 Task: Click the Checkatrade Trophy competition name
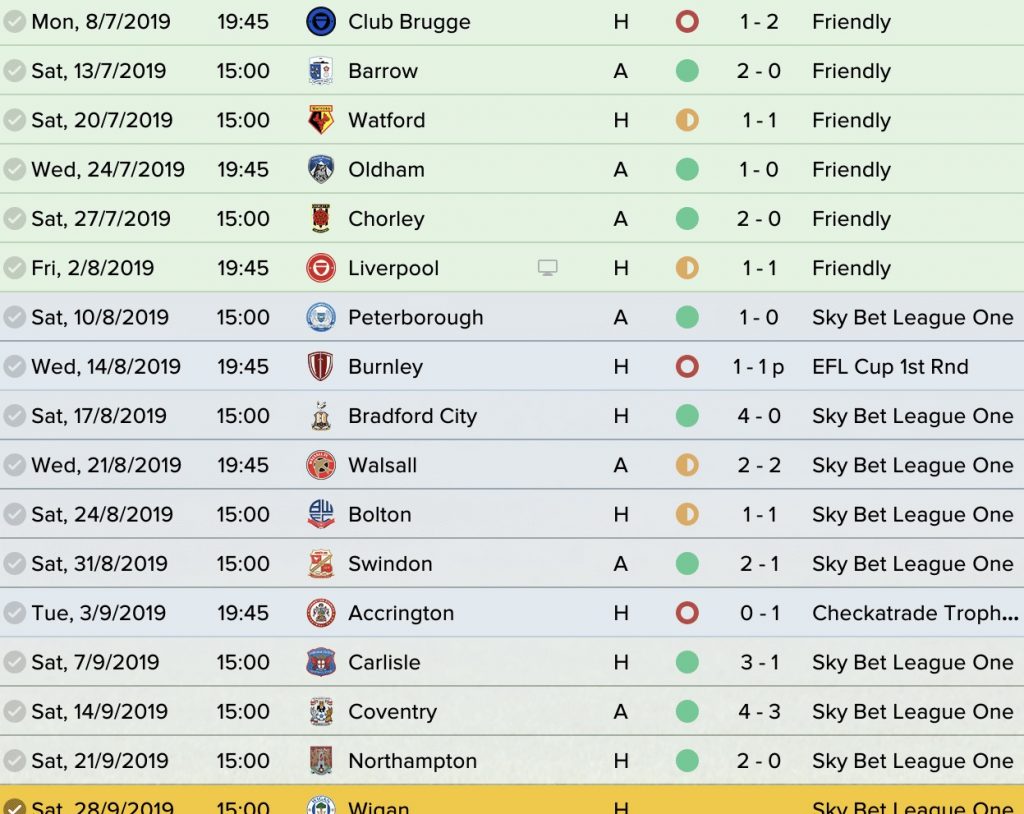[915, 613]
